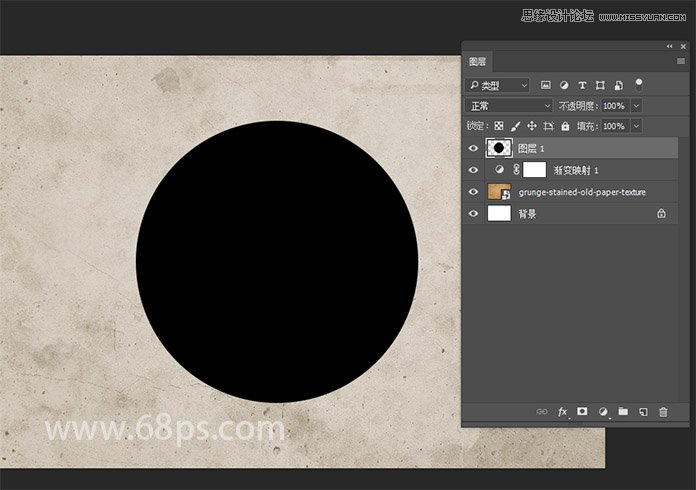Viewport: 696px width, 490px height.
Task: Click the lock image pixels brush icon
Action: (x=516, y=126)
